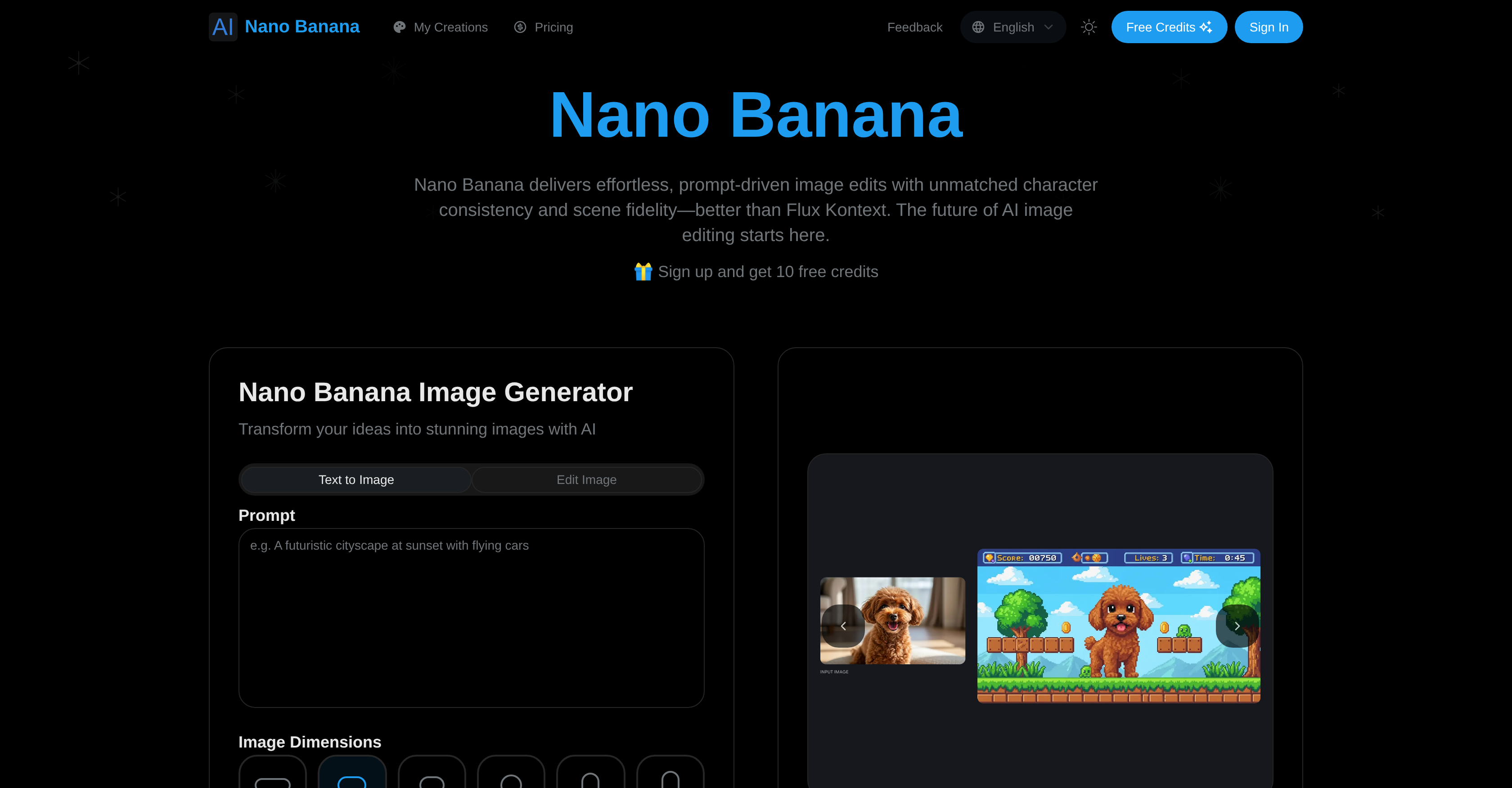Open the Feedback link
Screen dimensions: 1512x788
click(914, 27)
